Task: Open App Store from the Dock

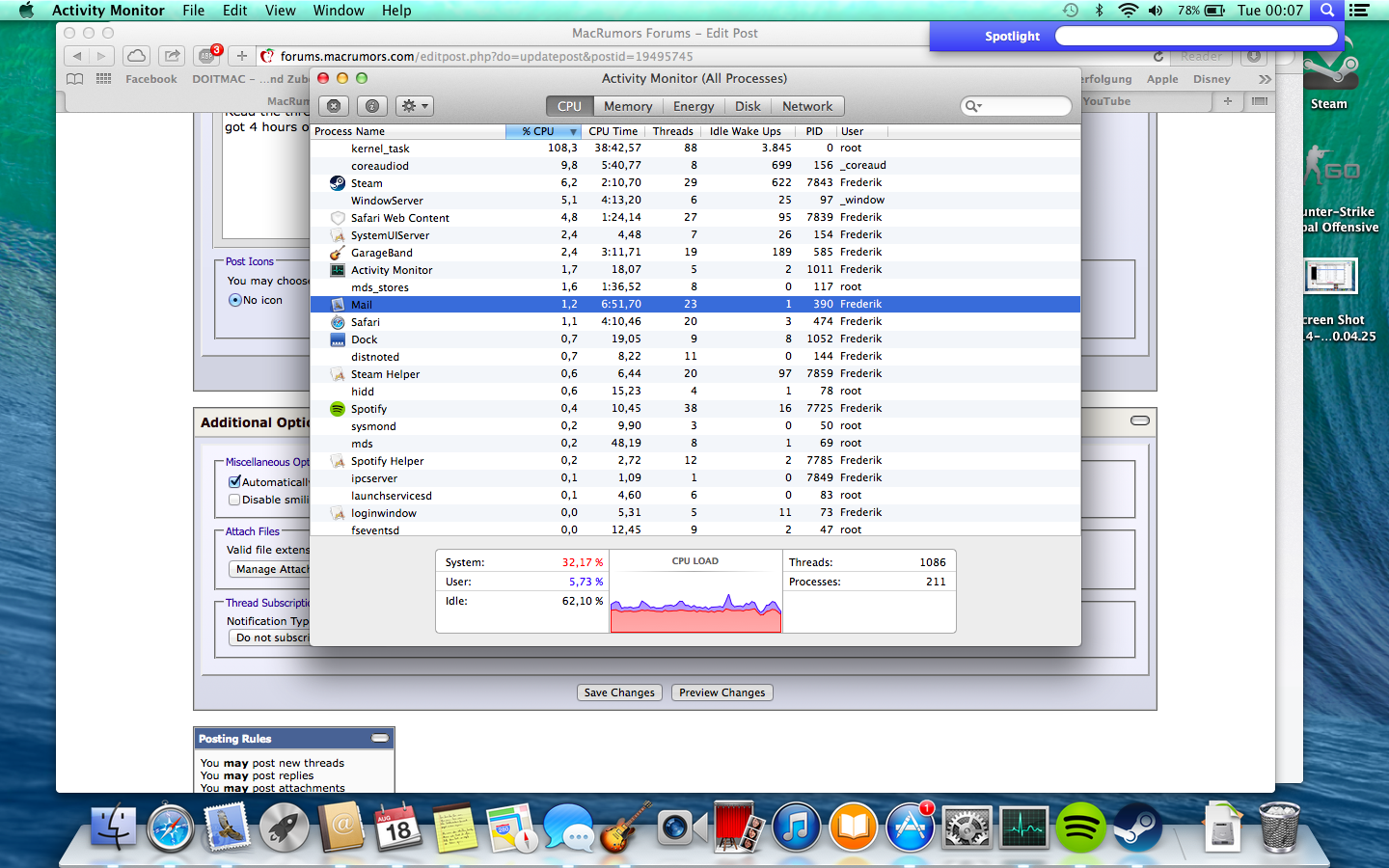Action: tap(911, 827)
